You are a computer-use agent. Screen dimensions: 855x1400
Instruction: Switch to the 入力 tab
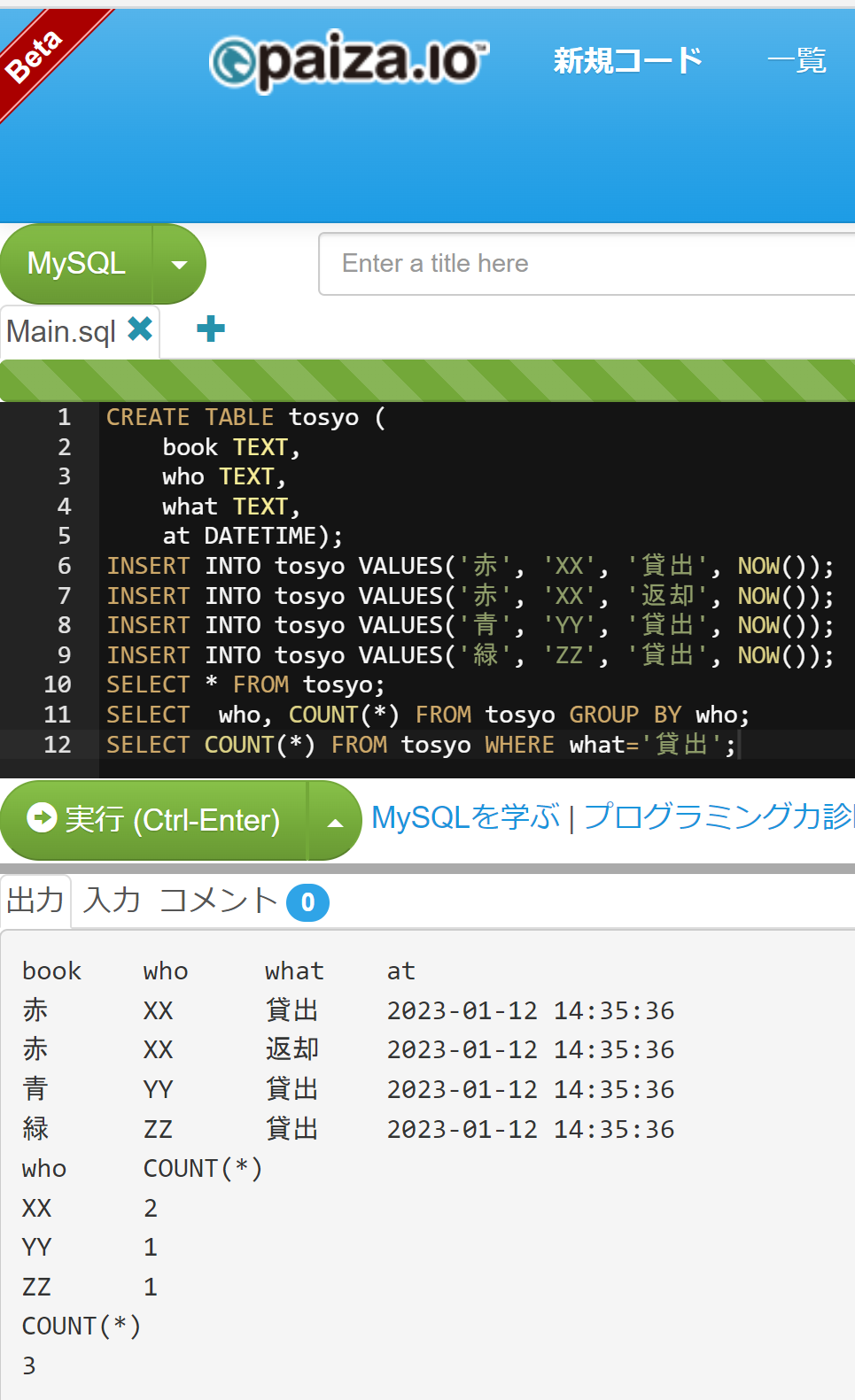[x=113, y=901]
